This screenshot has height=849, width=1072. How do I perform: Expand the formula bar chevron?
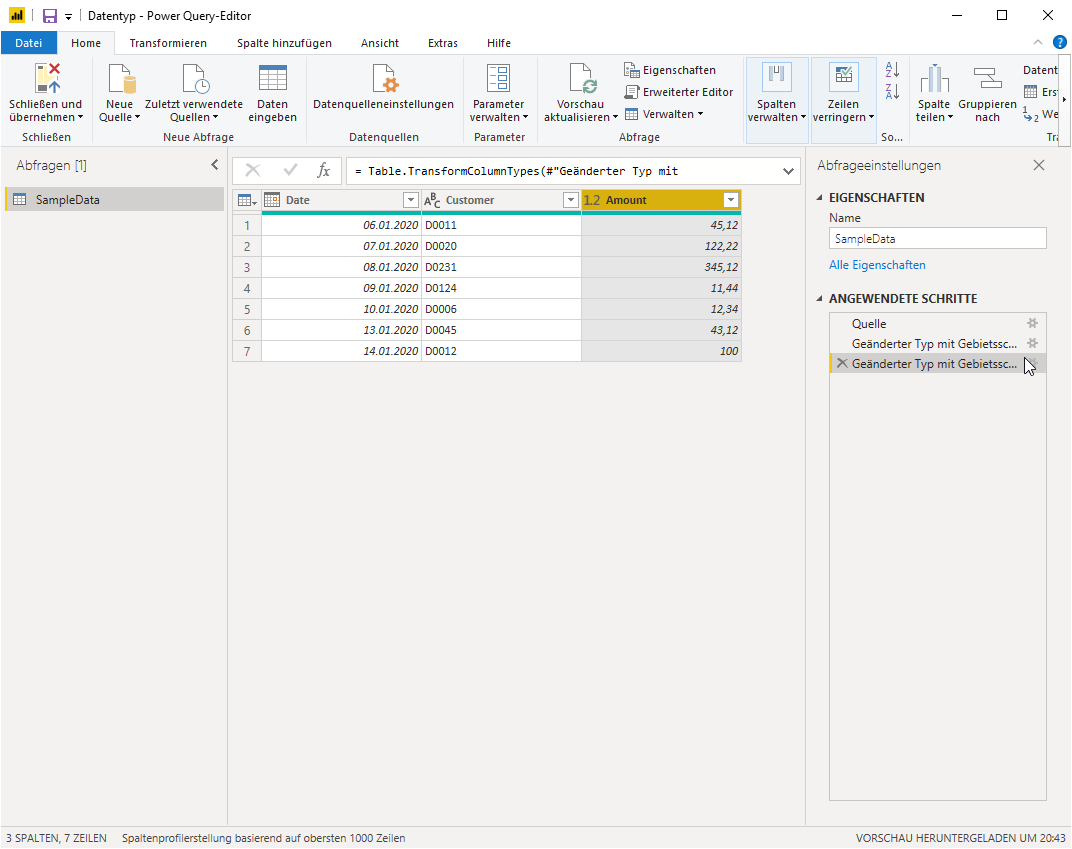788,171
